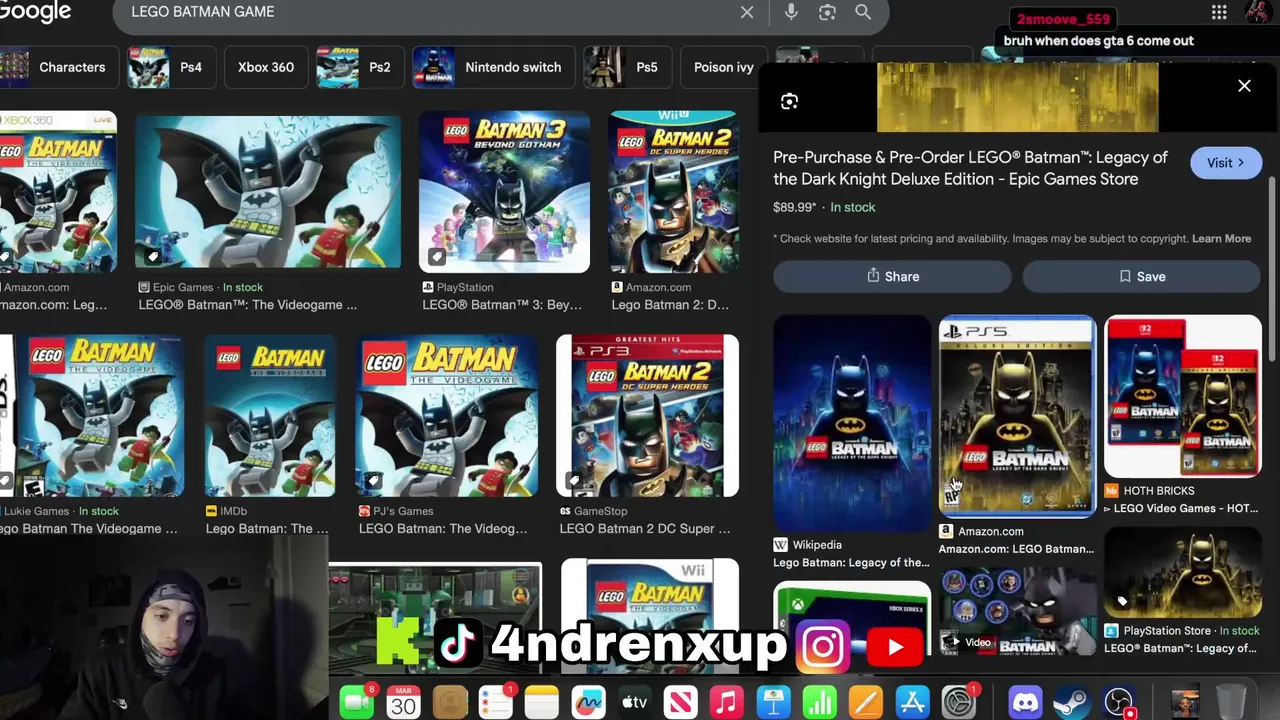The height and width of the screenshot is (720, 1280).
Task: Open the Pre-Purchase LEGO Batman Epic Games title link
Action: click(970, 168)
